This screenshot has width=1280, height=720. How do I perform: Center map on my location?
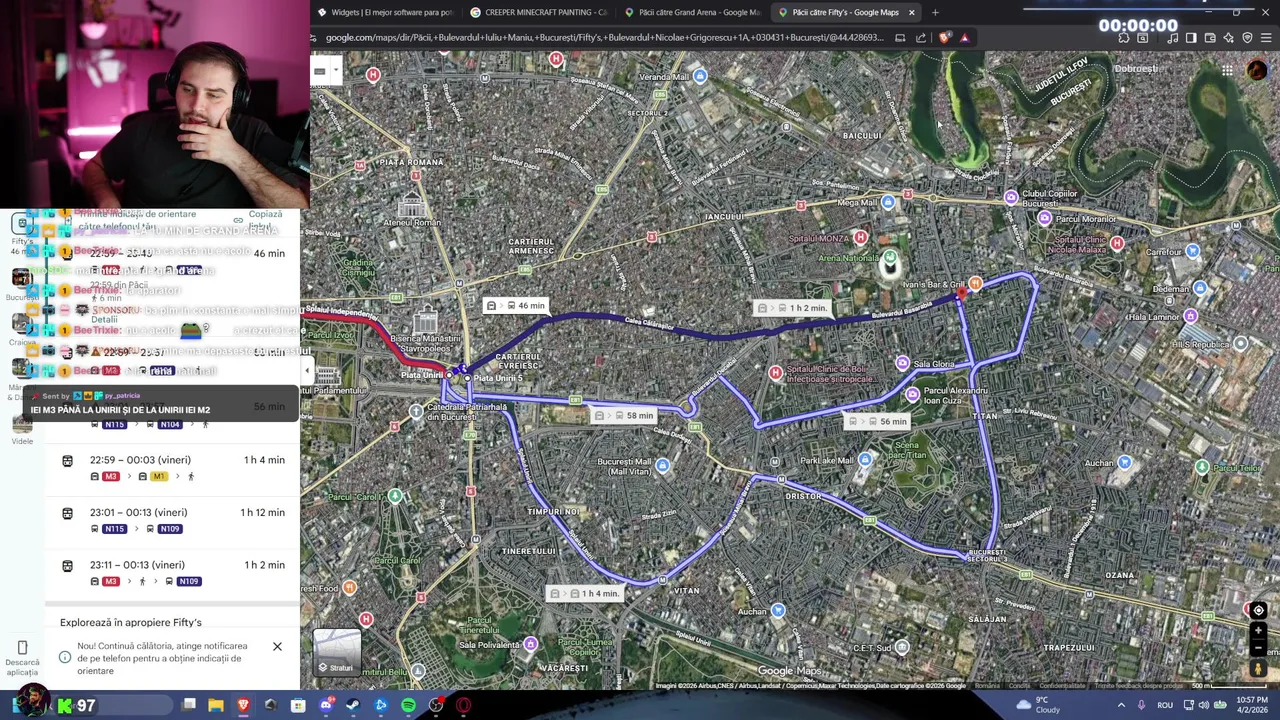coord(1258,610)
